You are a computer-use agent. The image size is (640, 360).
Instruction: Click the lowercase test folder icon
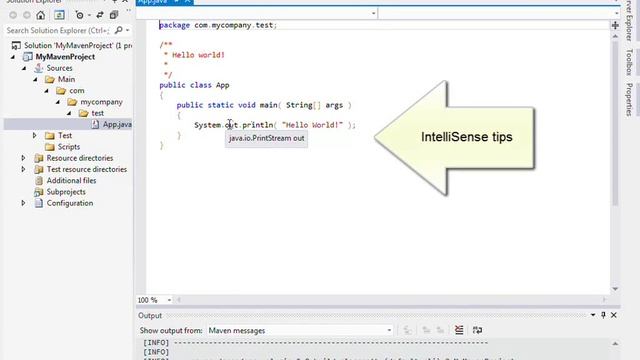84,113
